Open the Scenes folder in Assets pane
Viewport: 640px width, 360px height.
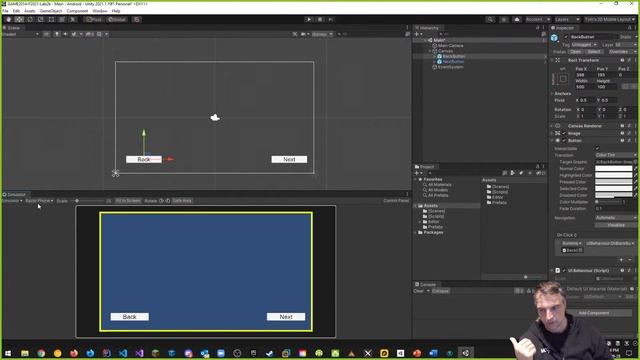498,187
